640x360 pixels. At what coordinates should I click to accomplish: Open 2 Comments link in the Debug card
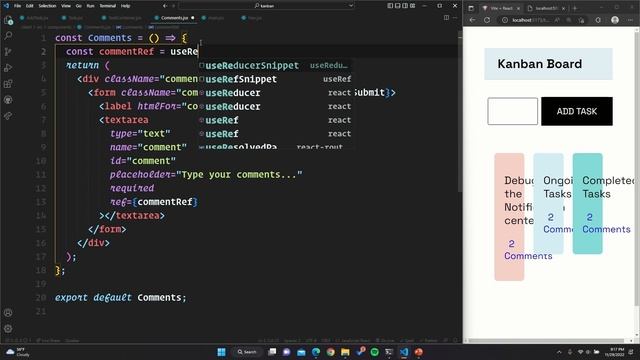point(528,250)
